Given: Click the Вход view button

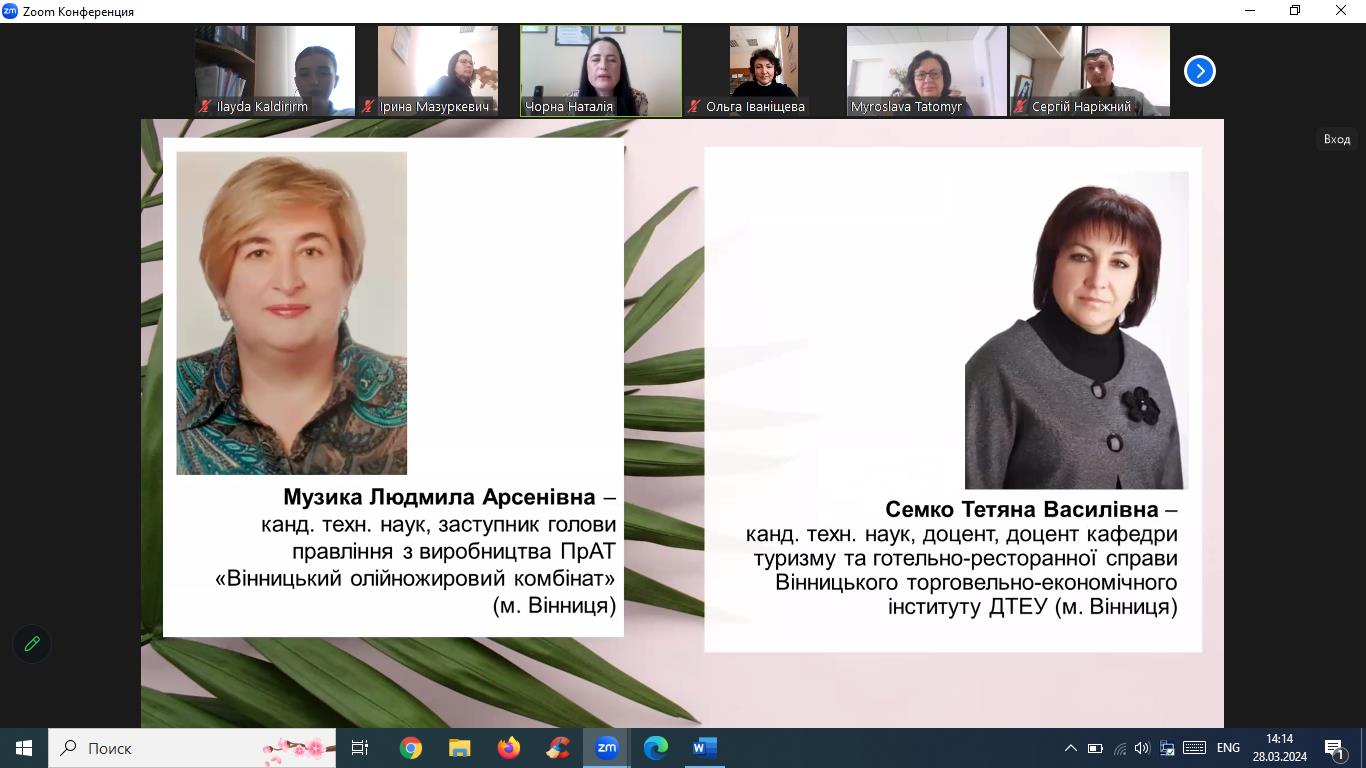Looking at the screenshot, I should [1337, 139].
